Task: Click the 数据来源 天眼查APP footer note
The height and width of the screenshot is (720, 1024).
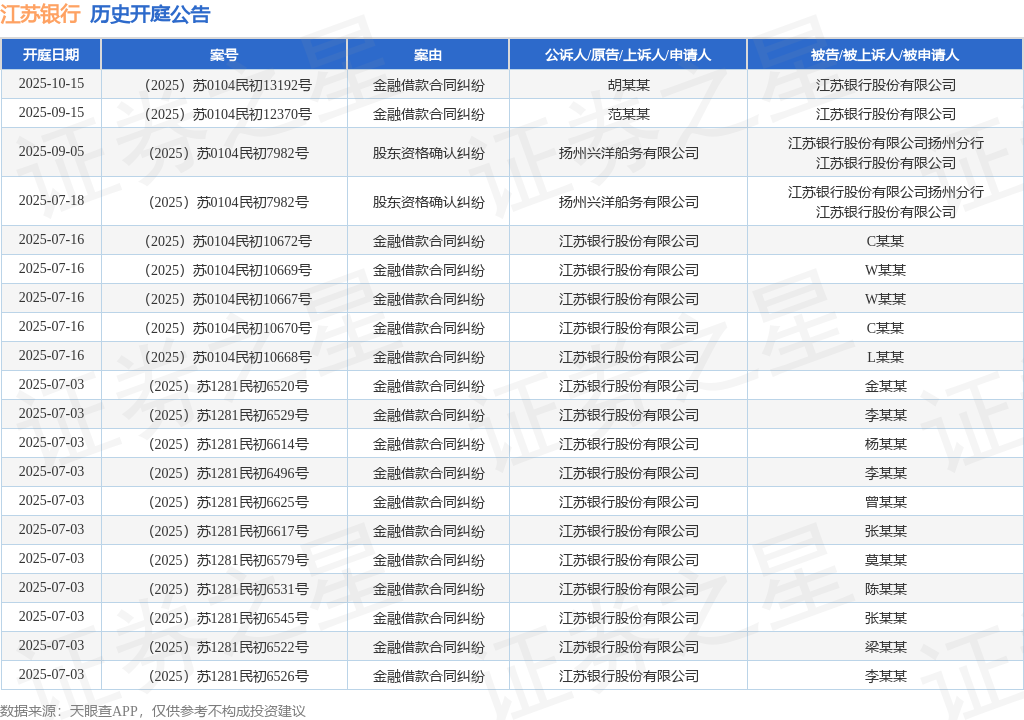Action: [x=153, y=711]
